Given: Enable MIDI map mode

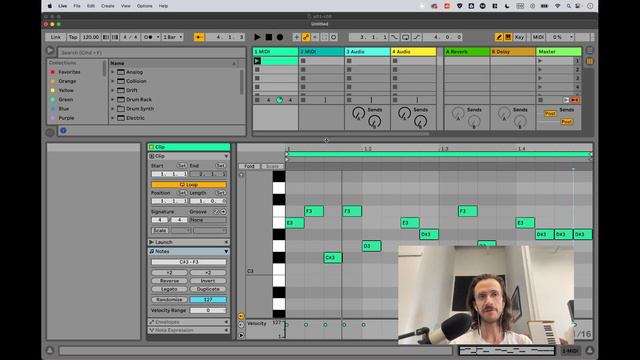Looking at the screenshot, I should [538, 37].
